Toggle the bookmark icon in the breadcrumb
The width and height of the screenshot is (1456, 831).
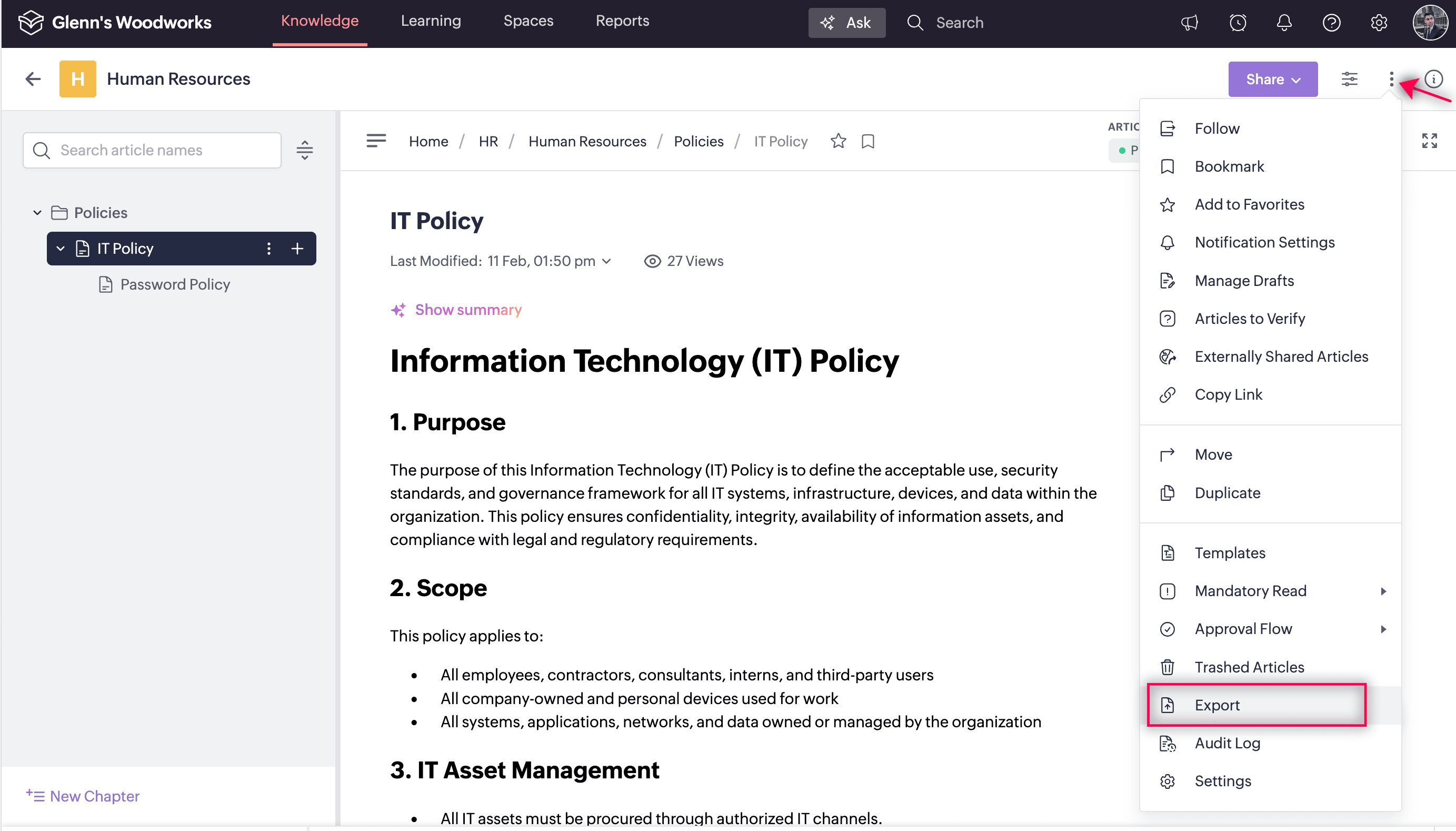tap(868, 141)
